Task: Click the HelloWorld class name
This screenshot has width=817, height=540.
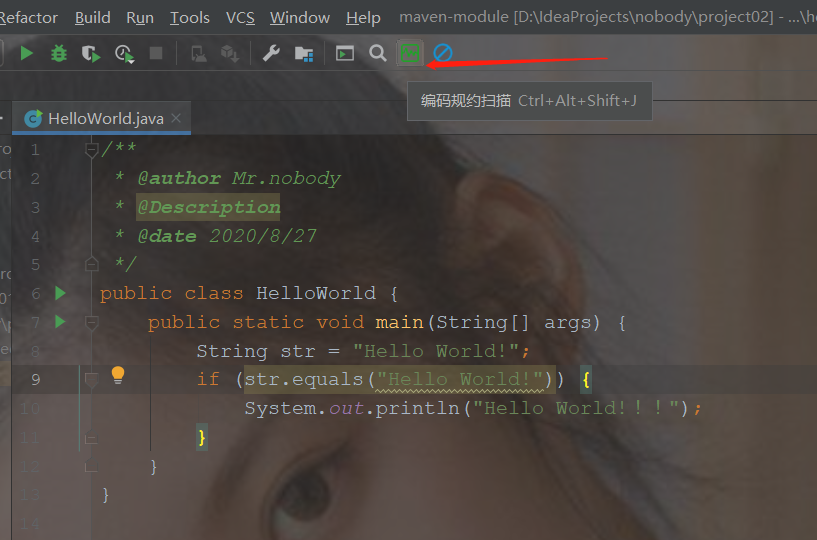Action: tap(316, 293)
